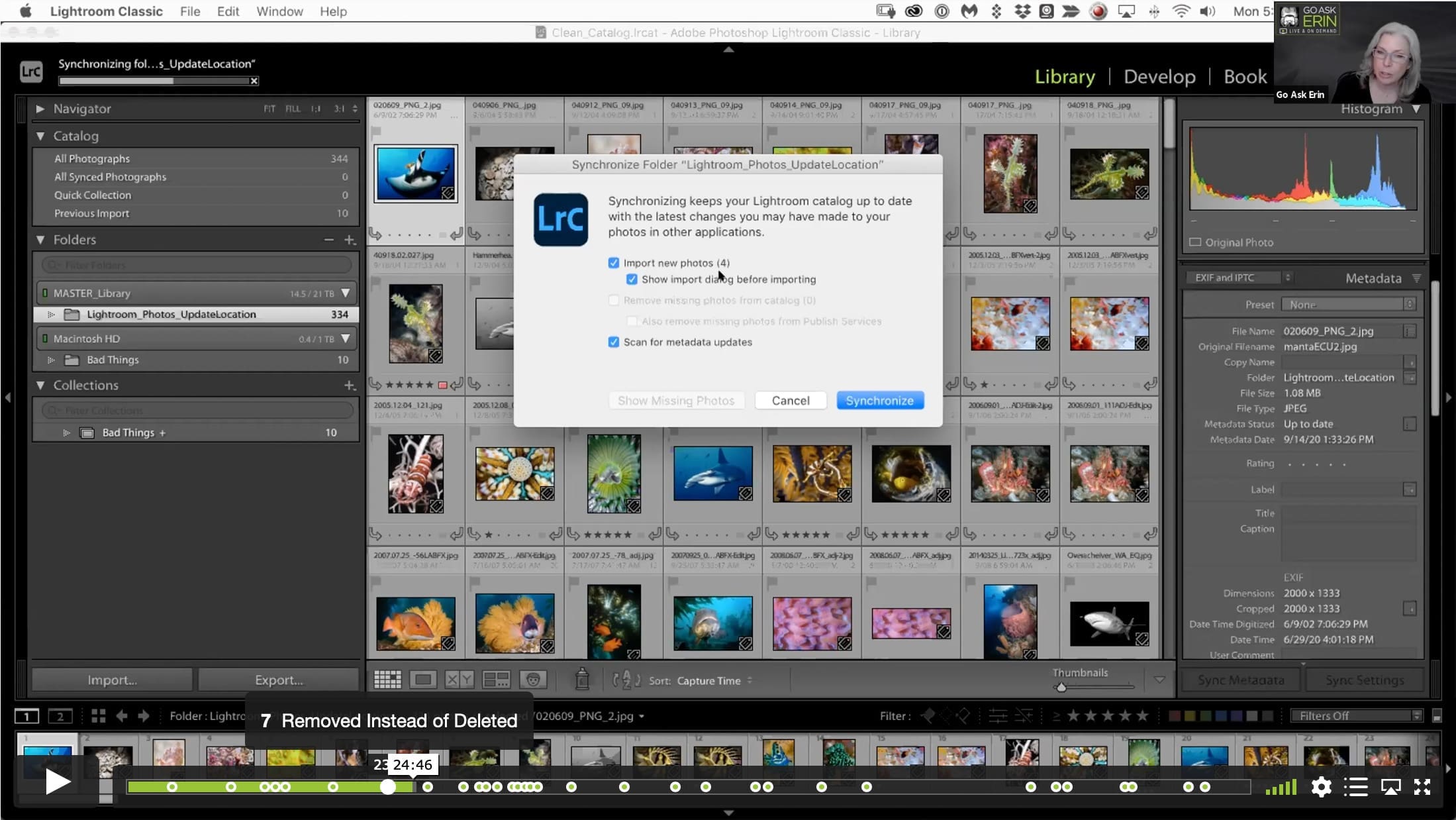Reverse the sort direction with A-Z icon
The width and height of the screenshot is (1456, 820).
pyautogui.click(x=626, y=680)
